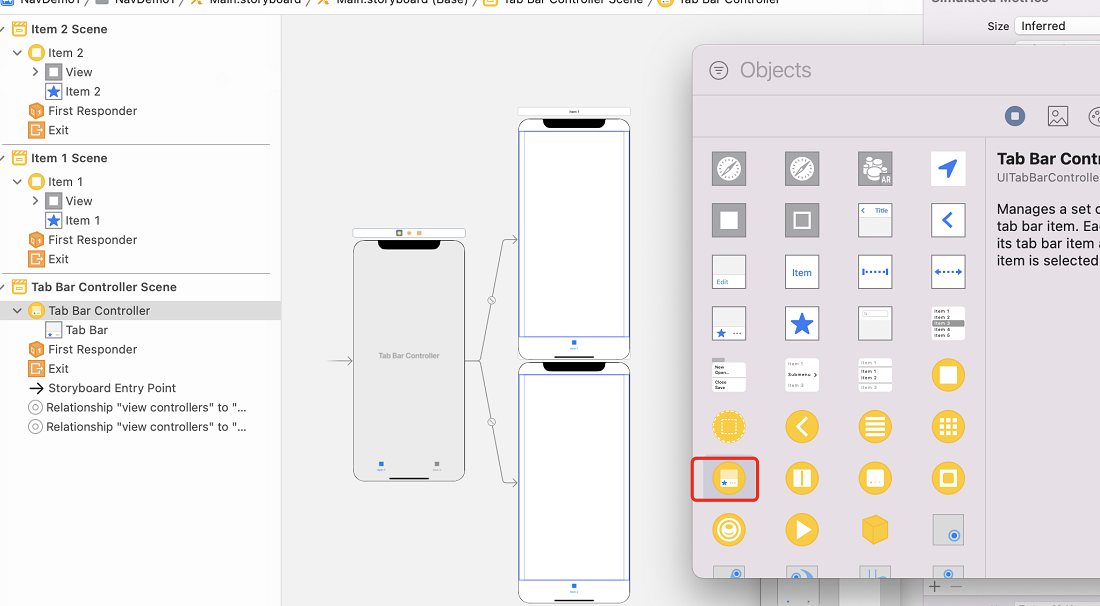Click the plus button below the library
The width and height of the screenshot is (1100, 606).
pyautogui.click(x=934, y=586)
